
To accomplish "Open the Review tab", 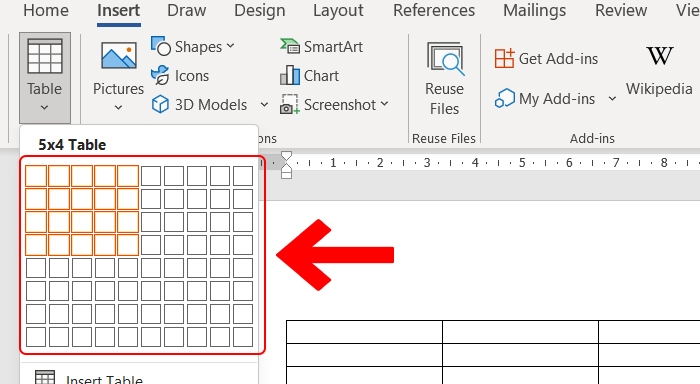I will [x=621, y=10].
